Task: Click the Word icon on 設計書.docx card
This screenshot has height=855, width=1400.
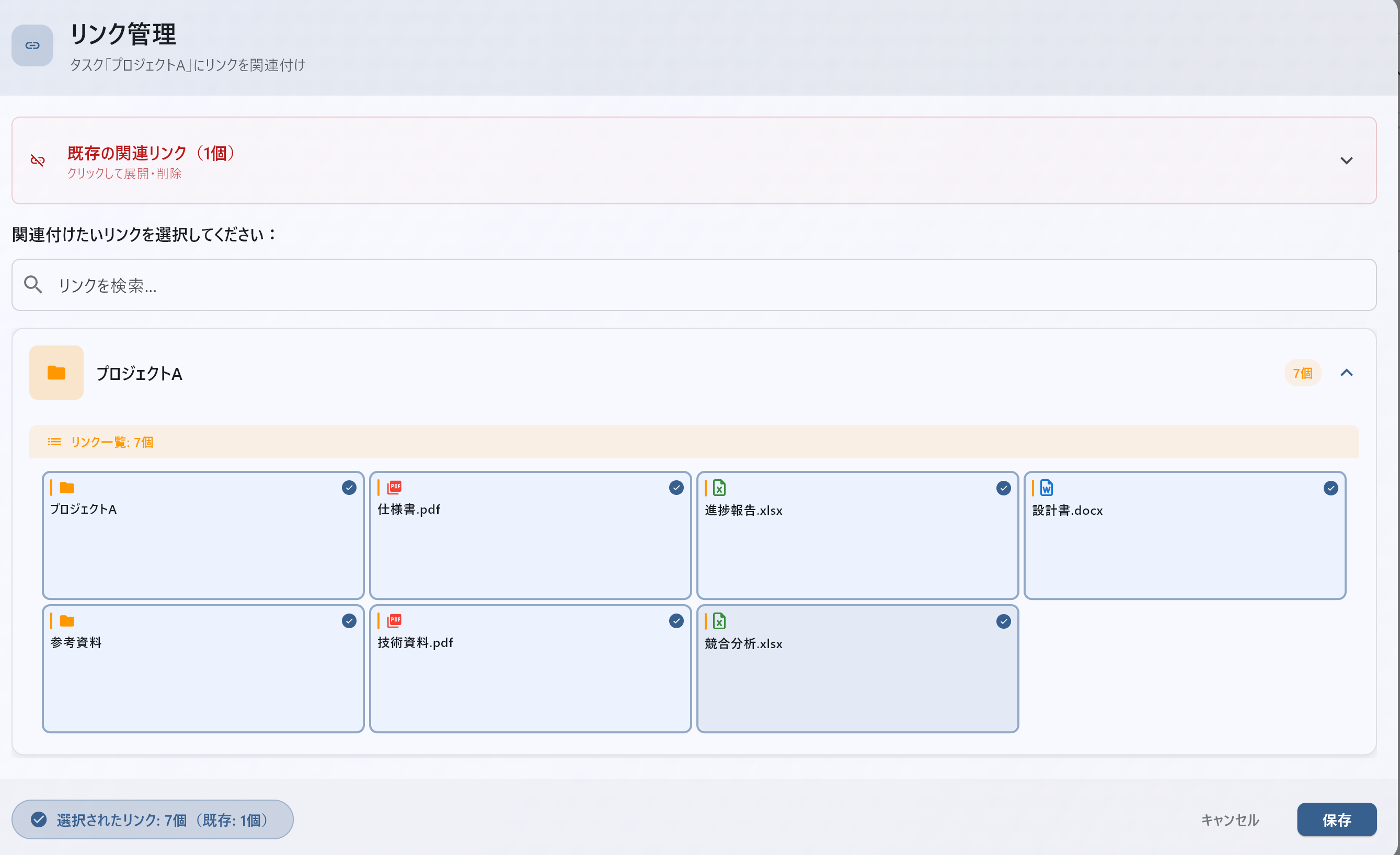Action: click(x=1046, y=488)
